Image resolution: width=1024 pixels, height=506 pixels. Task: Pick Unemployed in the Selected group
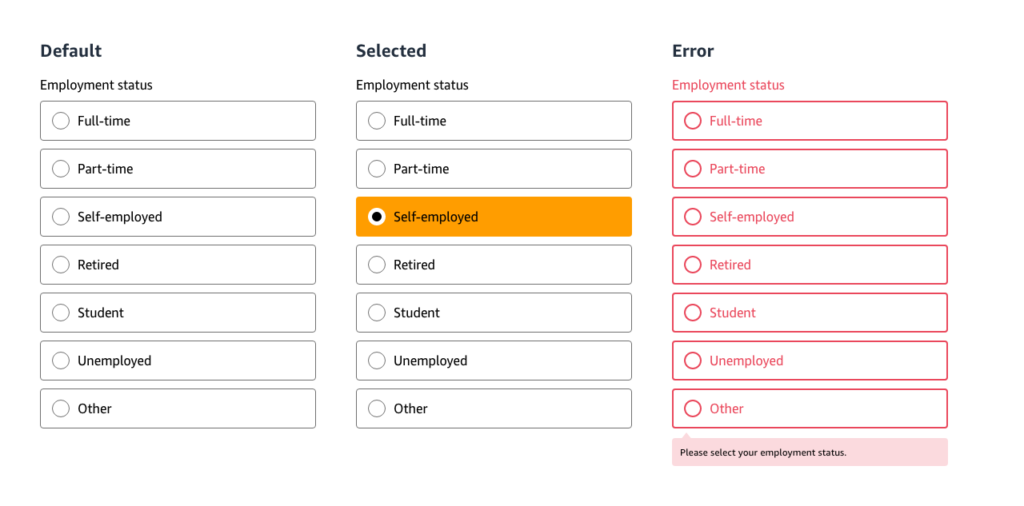[x=377, y=361]
